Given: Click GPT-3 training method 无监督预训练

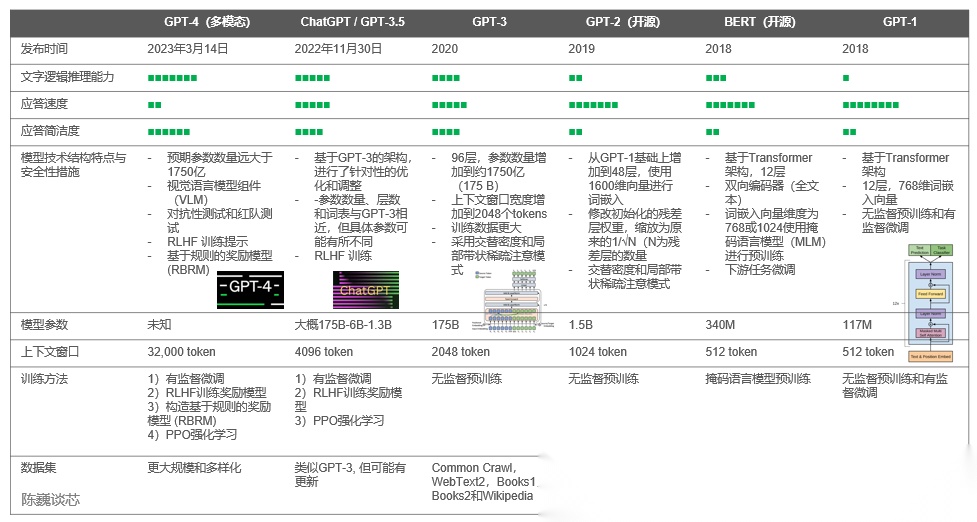Looking at the screenshot, I should coord(466,378).
